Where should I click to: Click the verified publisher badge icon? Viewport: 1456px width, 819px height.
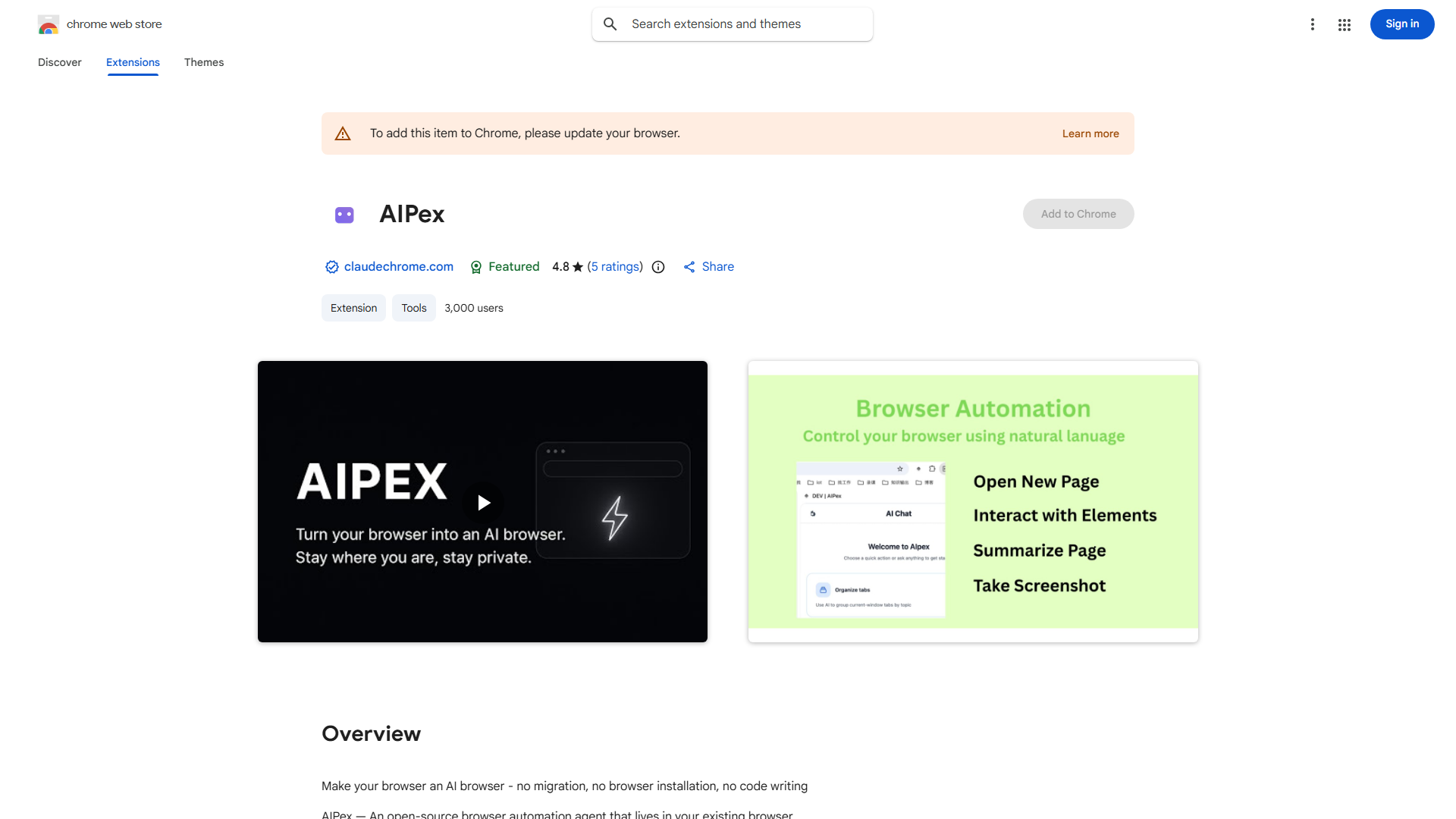tap(331, 267)
